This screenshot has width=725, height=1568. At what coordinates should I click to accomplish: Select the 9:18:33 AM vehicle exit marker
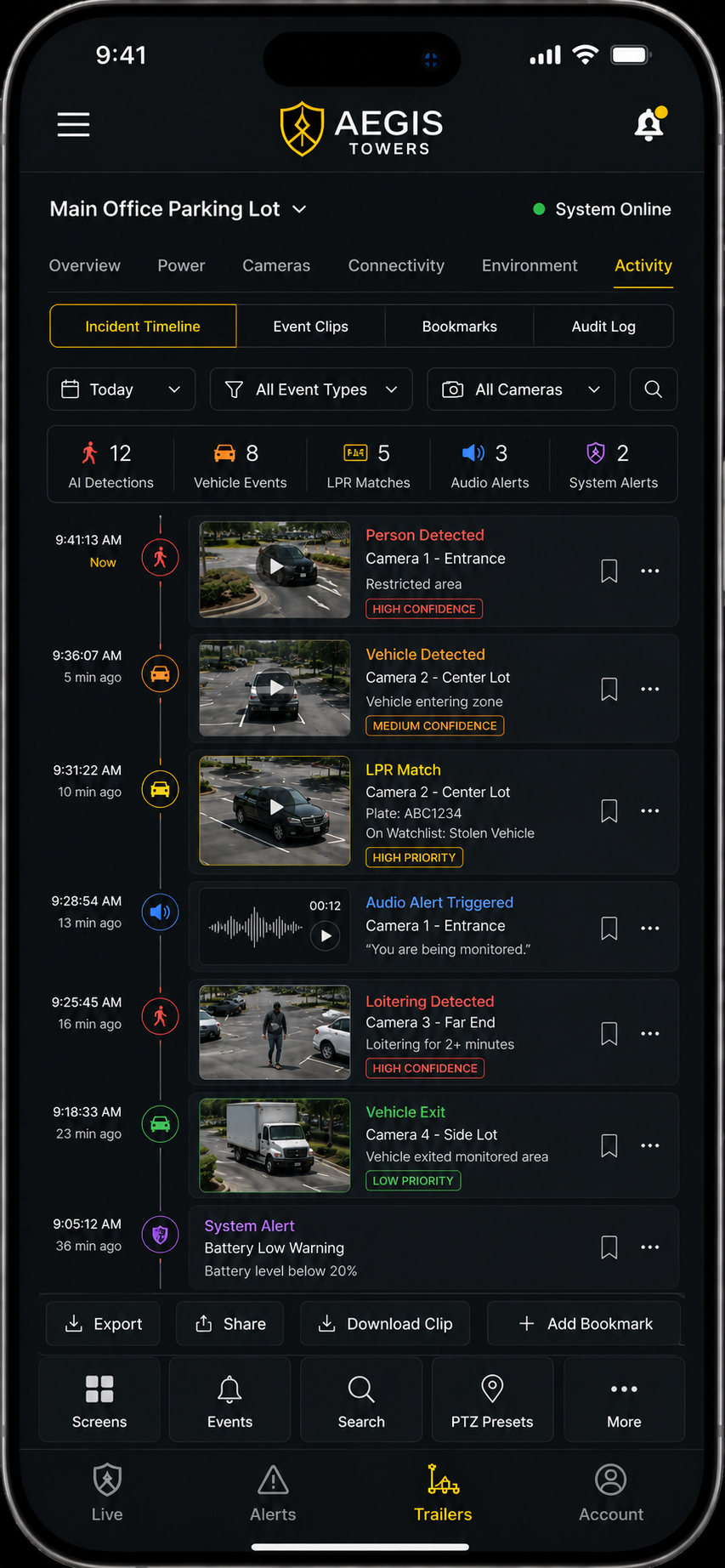point(160,1124)
